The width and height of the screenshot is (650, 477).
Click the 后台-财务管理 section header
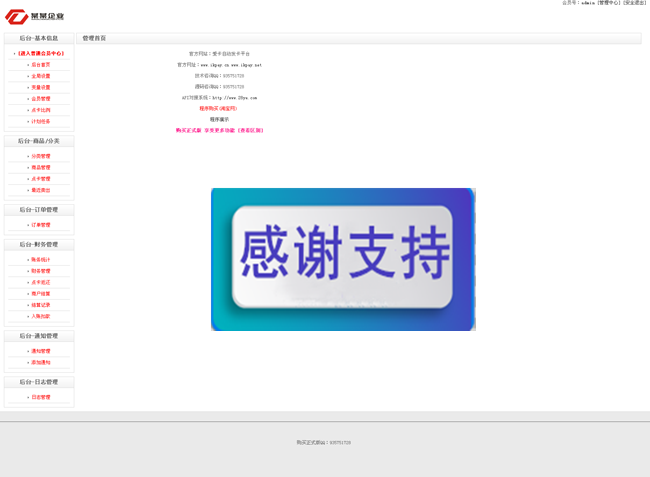tap(39, 245)
